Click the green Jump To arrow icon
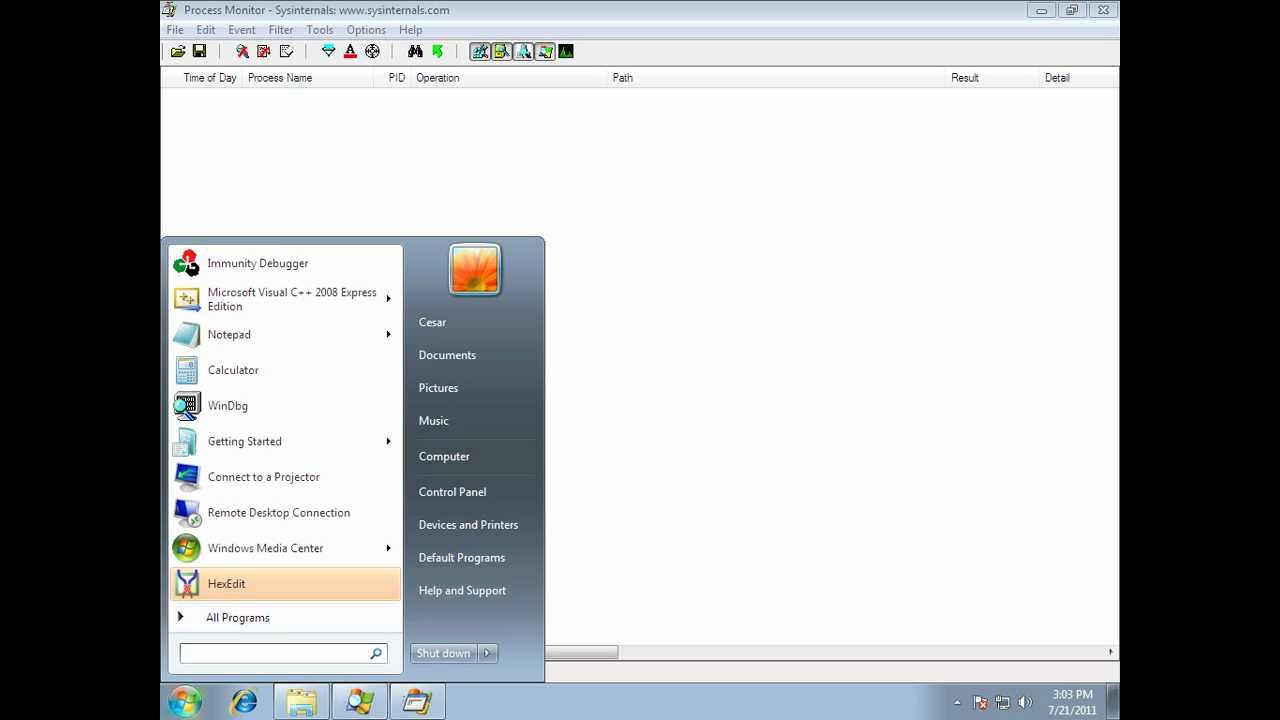1280x720 pixels. click(437, 51)
